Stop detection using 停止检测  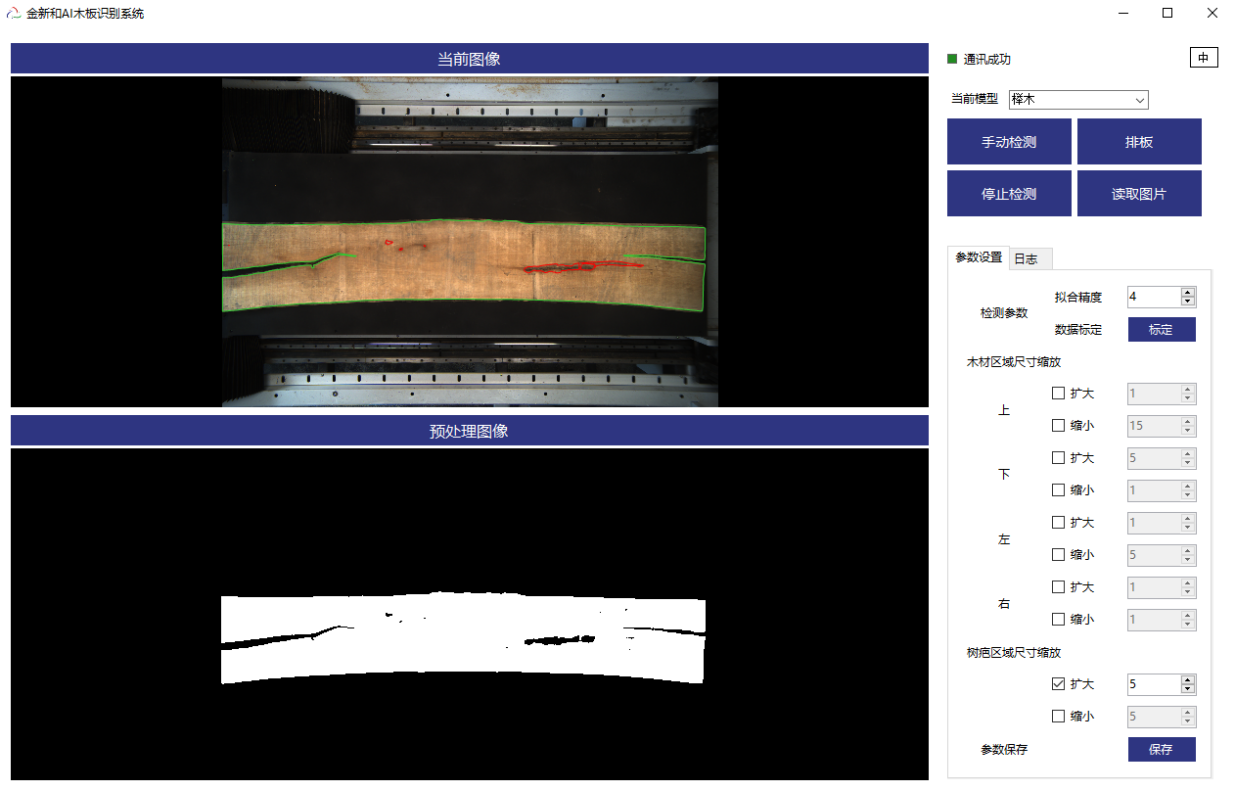point(1008,194)
